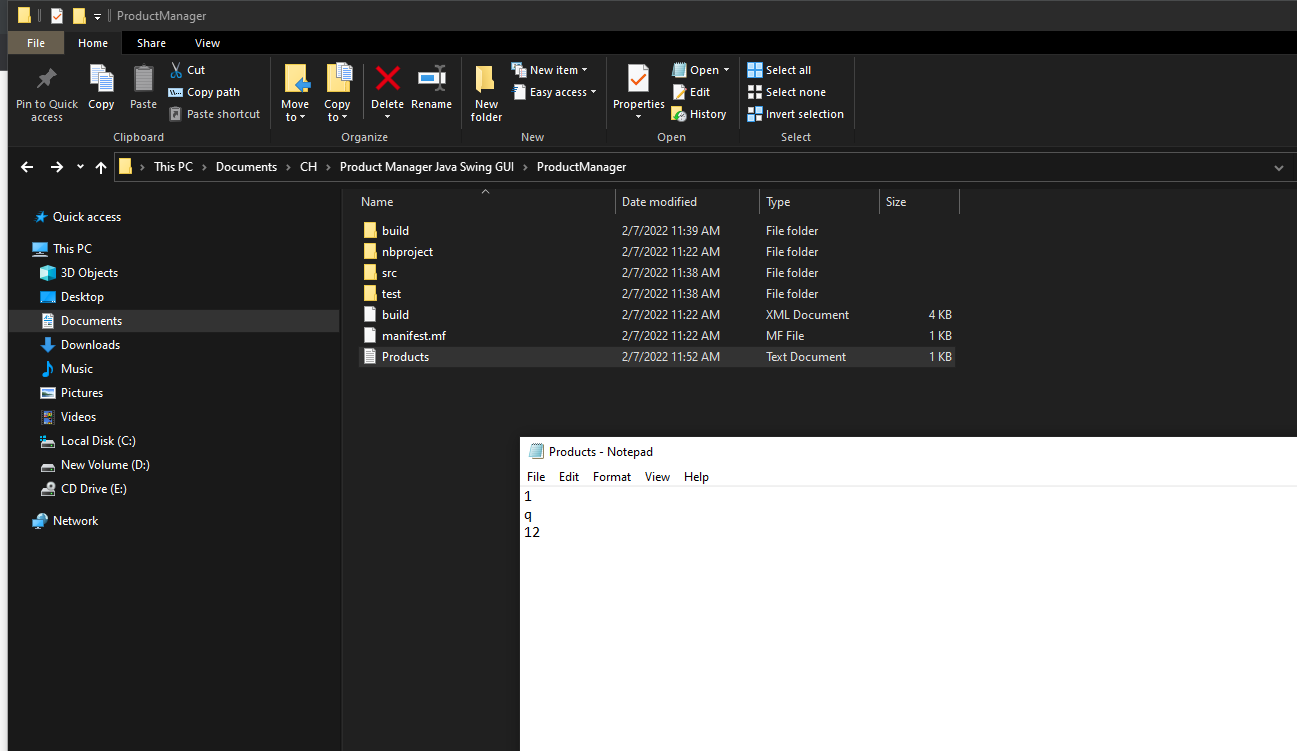1297x751 pixels.
Task: Select the Products text document
Action: click(405, 356)
